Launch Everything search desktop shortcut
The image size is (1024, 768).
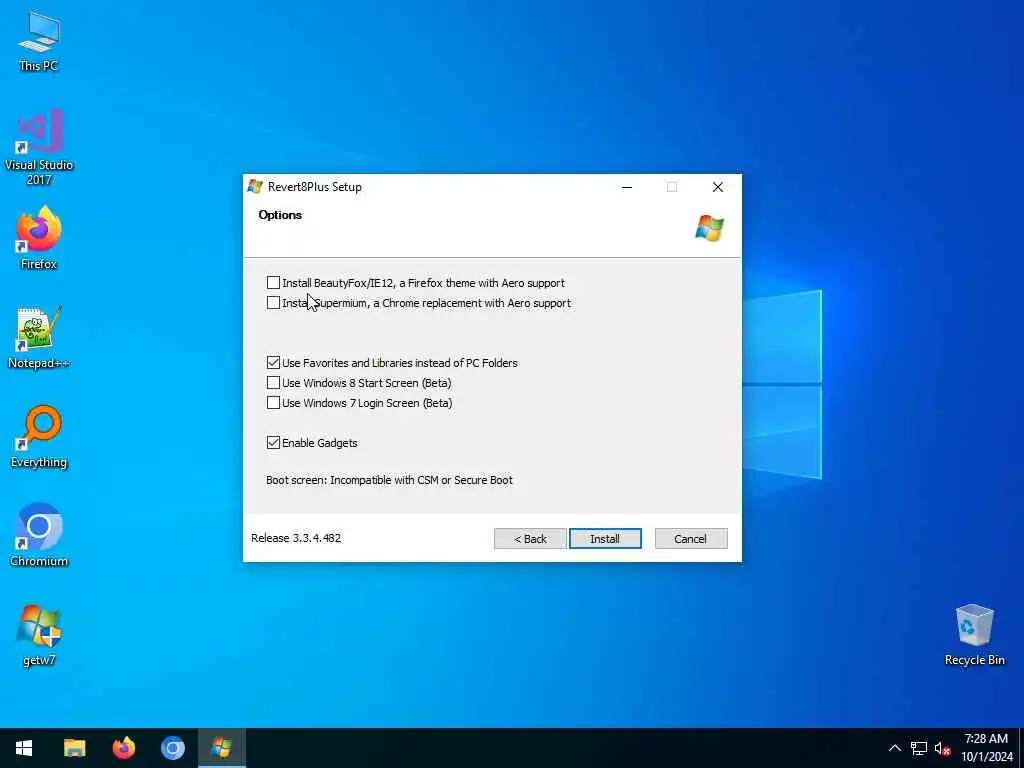click(39, 436)
